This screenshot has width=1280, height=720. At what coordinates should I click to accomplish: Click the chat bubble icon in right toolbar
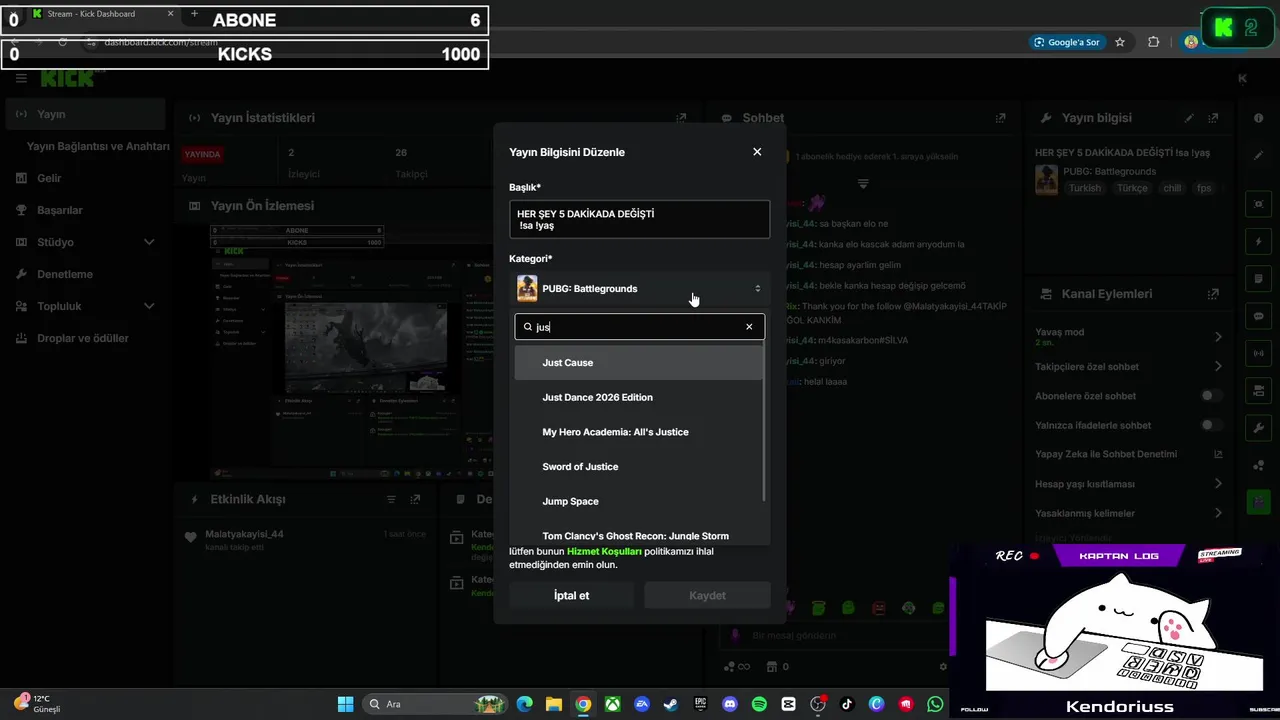(1258, 316)
